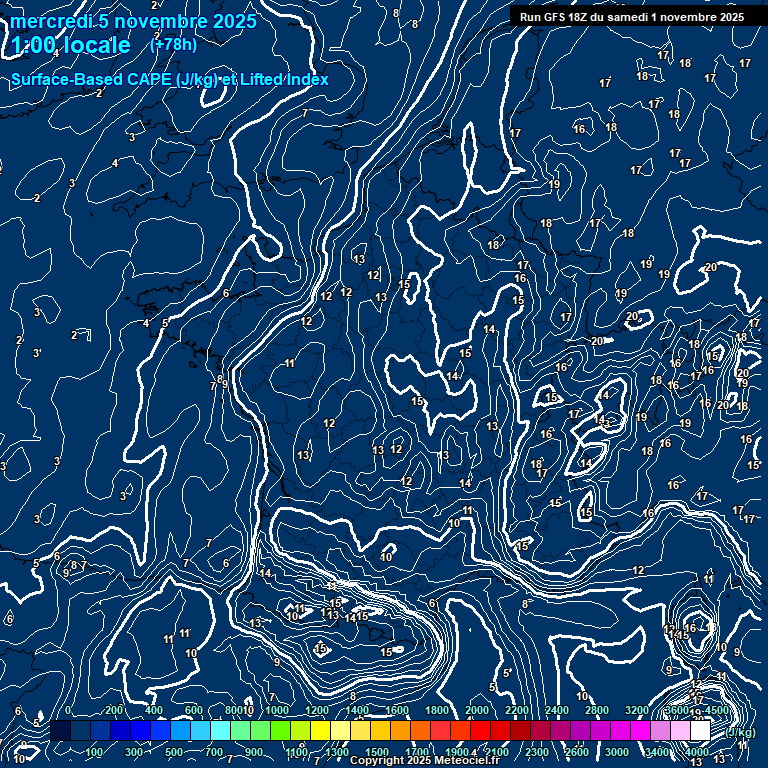This screenshot has width=768, height=768.
Task: Click the 1000 label above the legend
Action: tap(277, 710)
